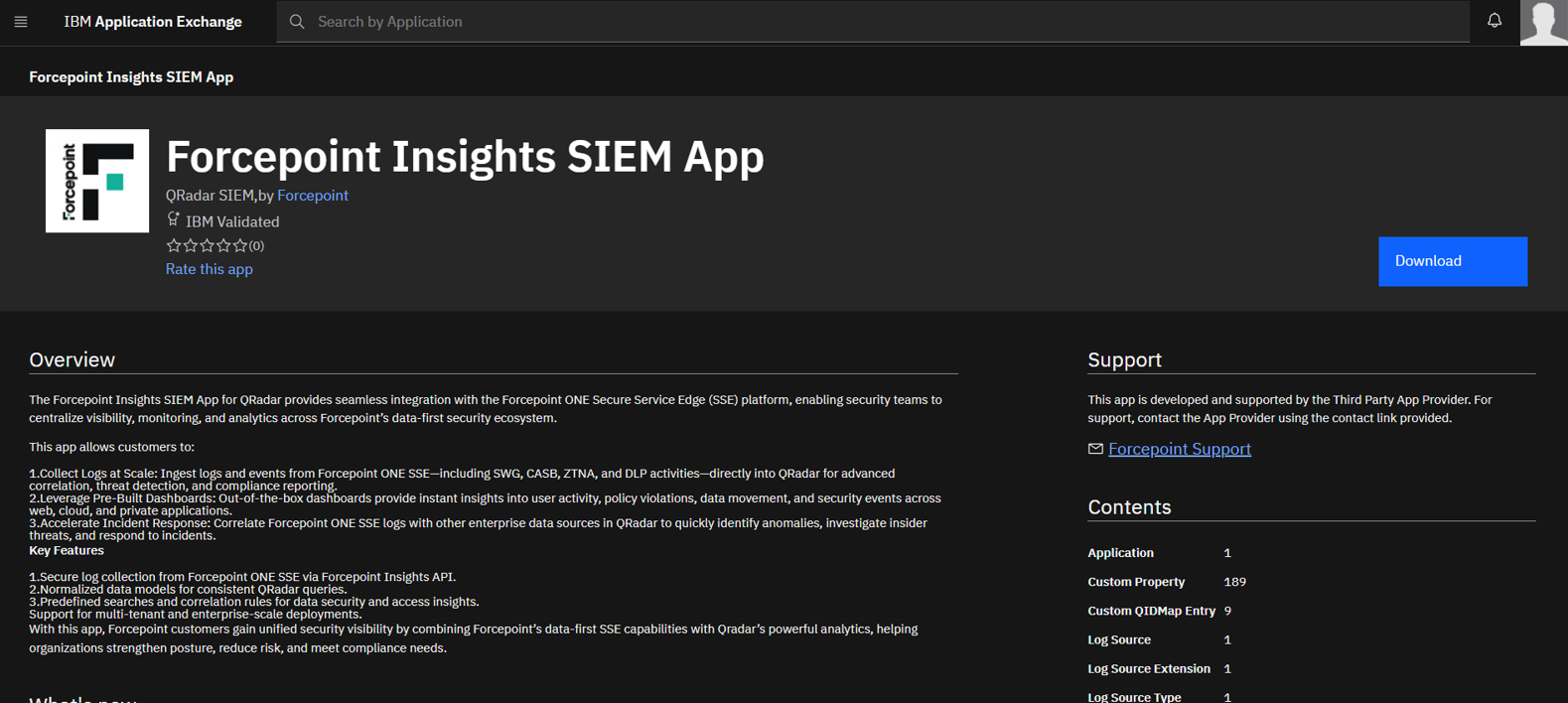Click the Log Source Extension contents entry

coord(1149,669)
